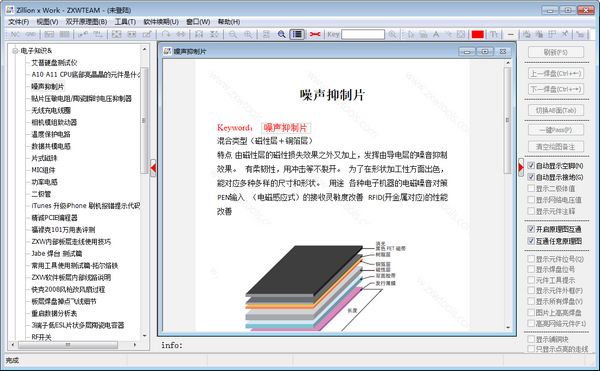The image size is (600, 371).
Task: Open the 文件(F) menu
Action: point(18,22)
